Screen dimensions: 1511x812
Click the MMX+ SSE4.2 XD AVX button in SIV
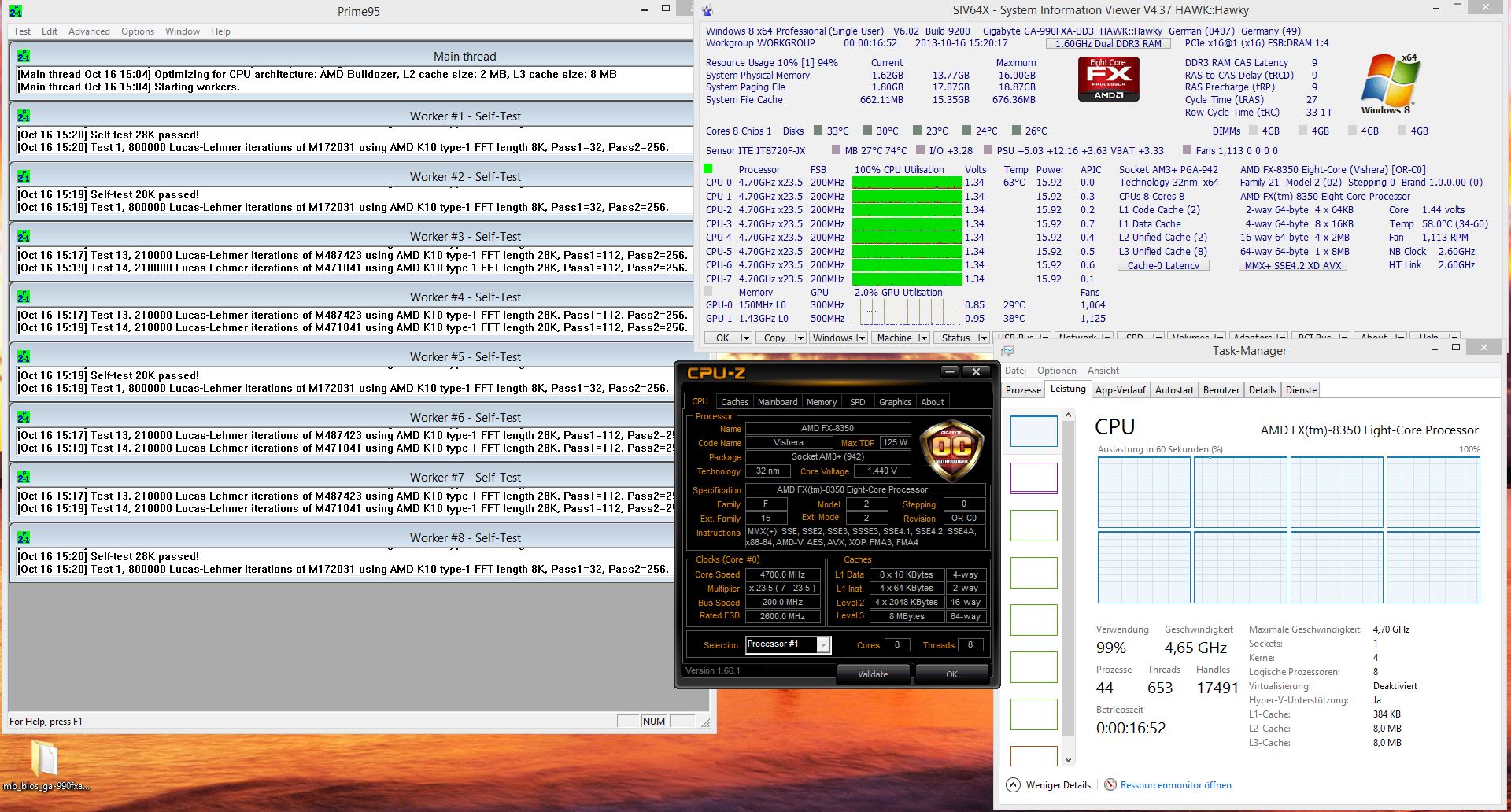coord(1293,266)
